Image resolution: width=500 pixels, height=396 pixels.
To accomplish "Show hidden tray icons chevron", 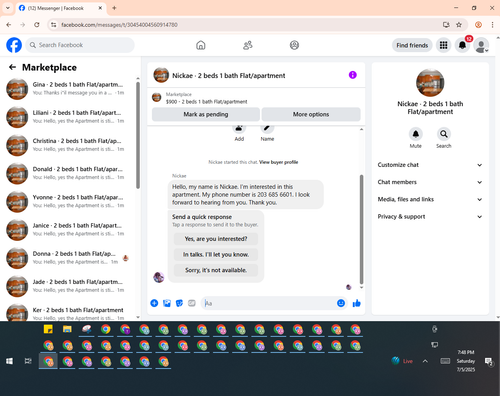I will 425,361.
